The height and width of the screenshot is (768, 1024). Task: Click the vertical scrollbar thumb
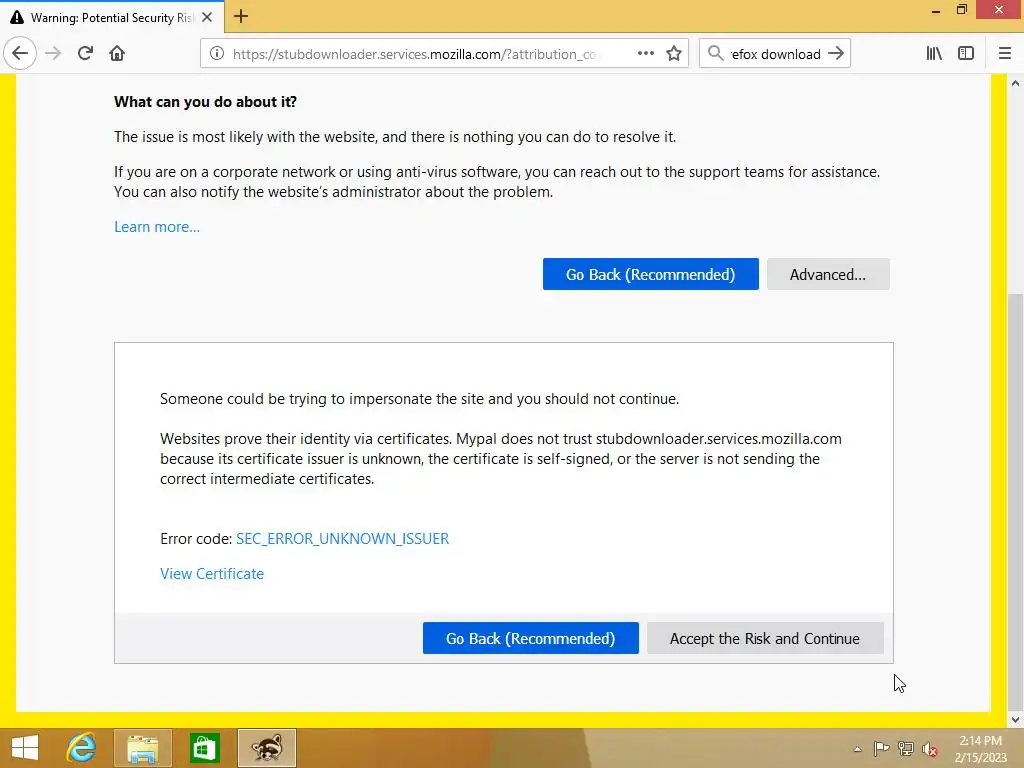[x=1015, y=500]
